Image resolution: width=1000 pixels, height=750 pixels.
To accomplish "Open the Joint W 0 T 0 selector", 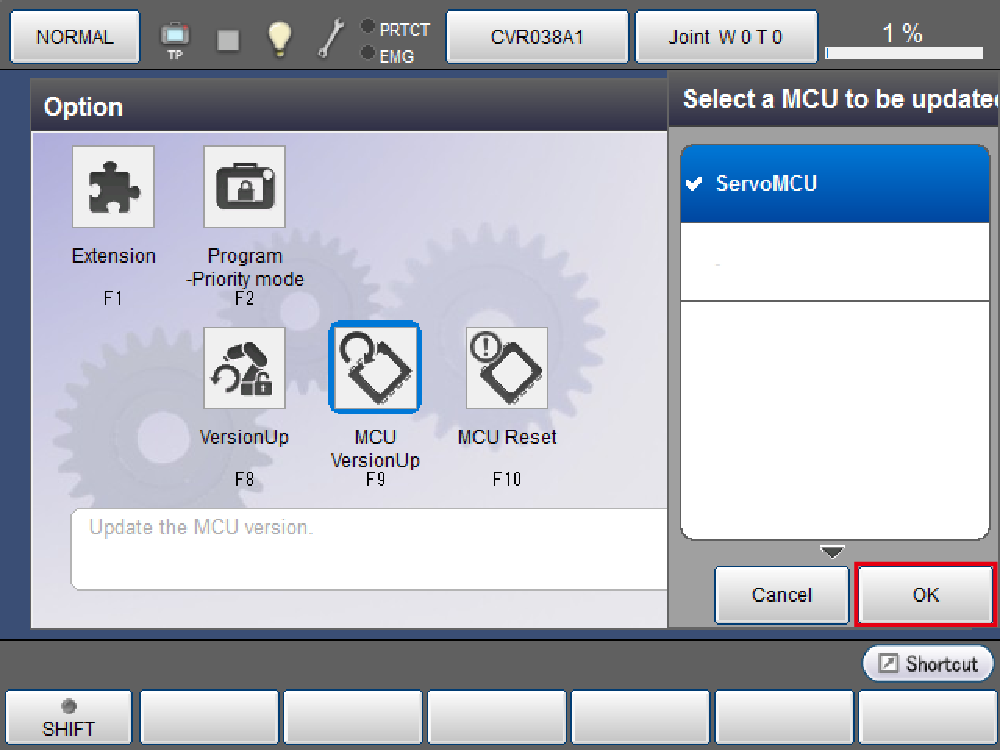I will (726, 38).
